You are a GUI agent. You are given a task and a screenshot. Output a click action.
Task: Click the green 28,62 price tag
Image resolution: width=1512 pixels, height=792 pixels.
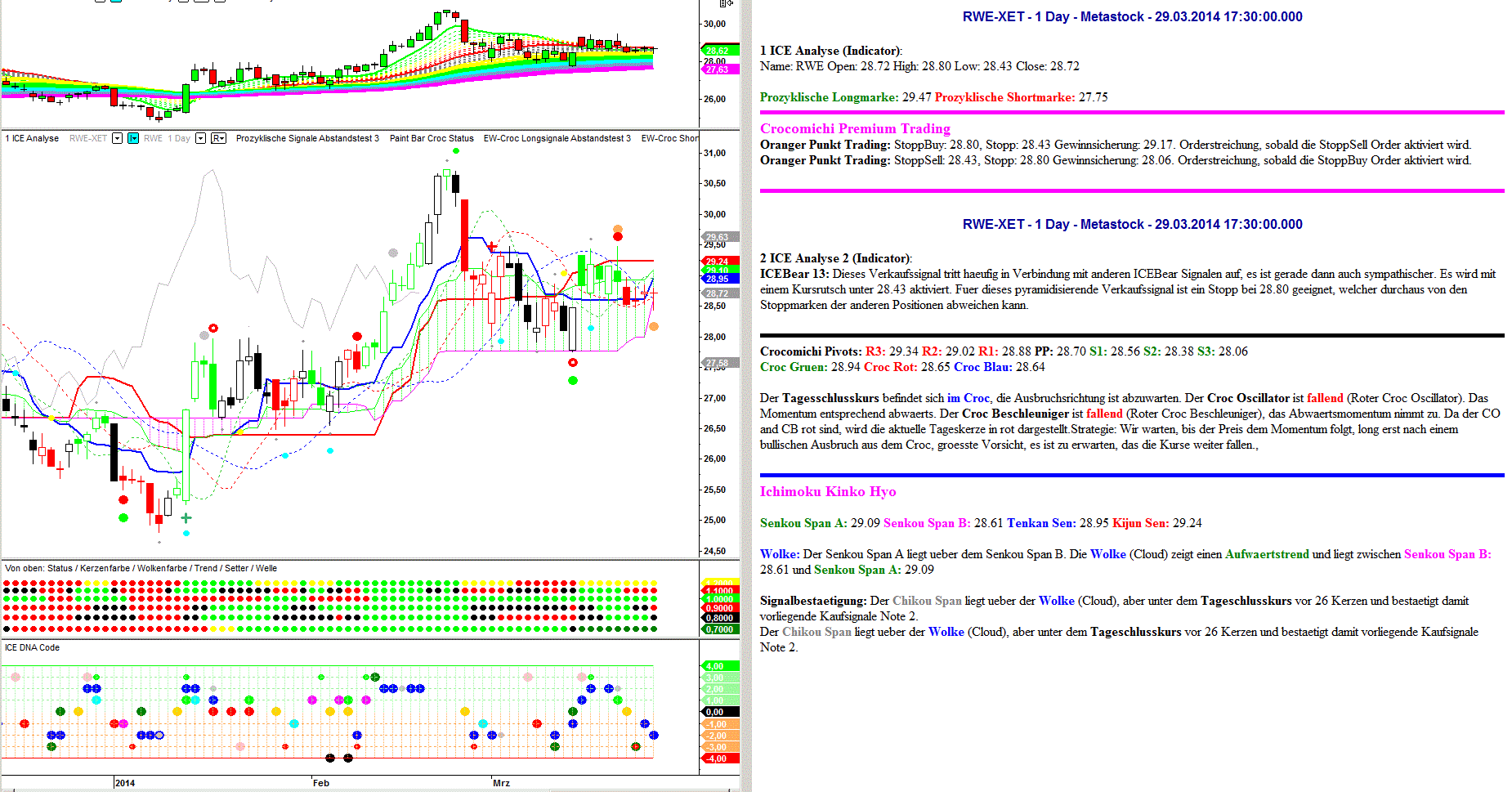pos(718,51)
